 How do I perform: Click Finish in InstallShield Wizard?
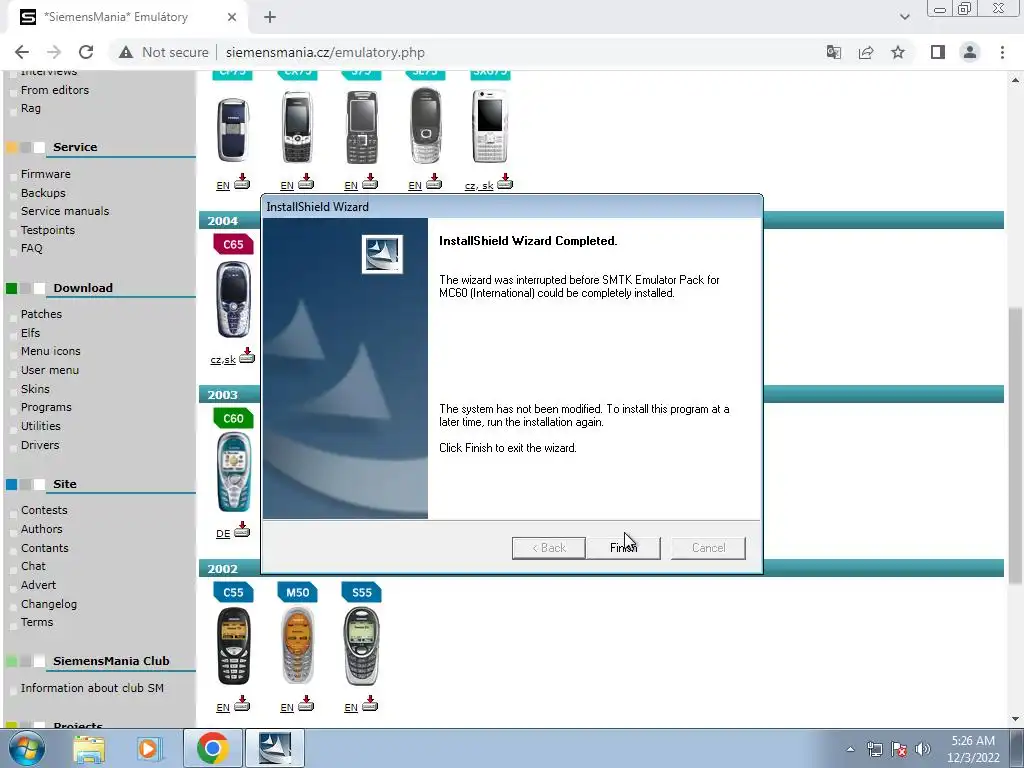tap(623, 548)
